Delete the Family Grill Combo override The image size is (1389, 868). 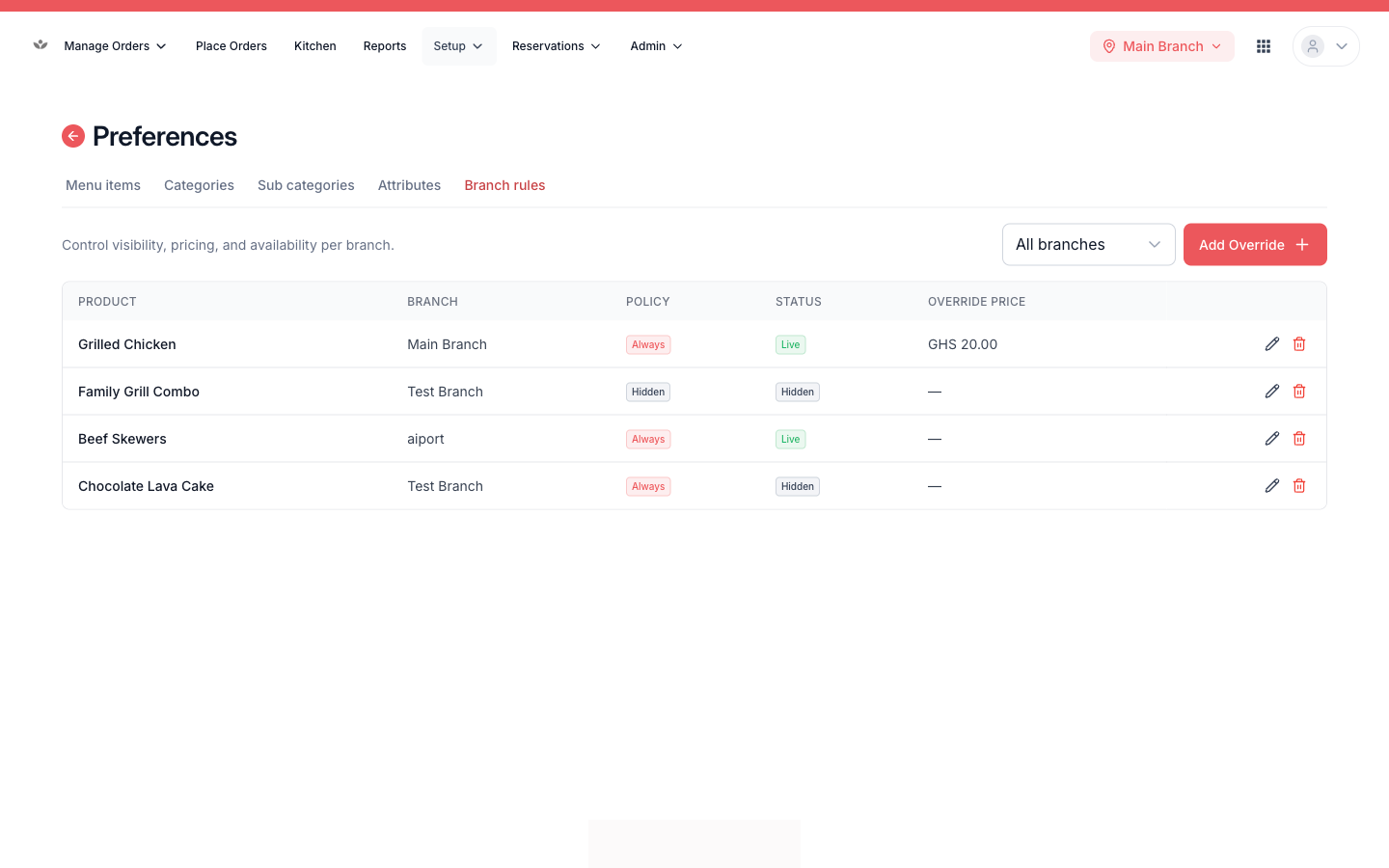tap(1299, 392)
